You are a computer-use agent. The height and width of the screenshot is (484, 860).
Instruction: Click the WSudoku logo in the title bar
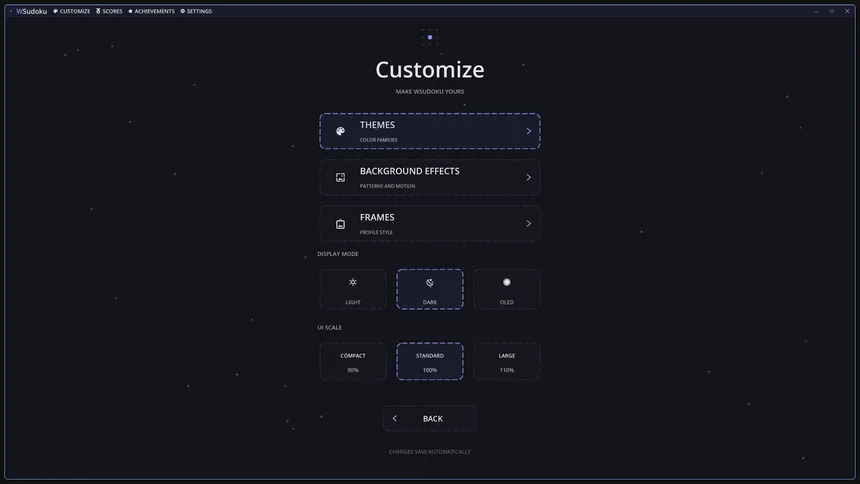click(31, 11)
